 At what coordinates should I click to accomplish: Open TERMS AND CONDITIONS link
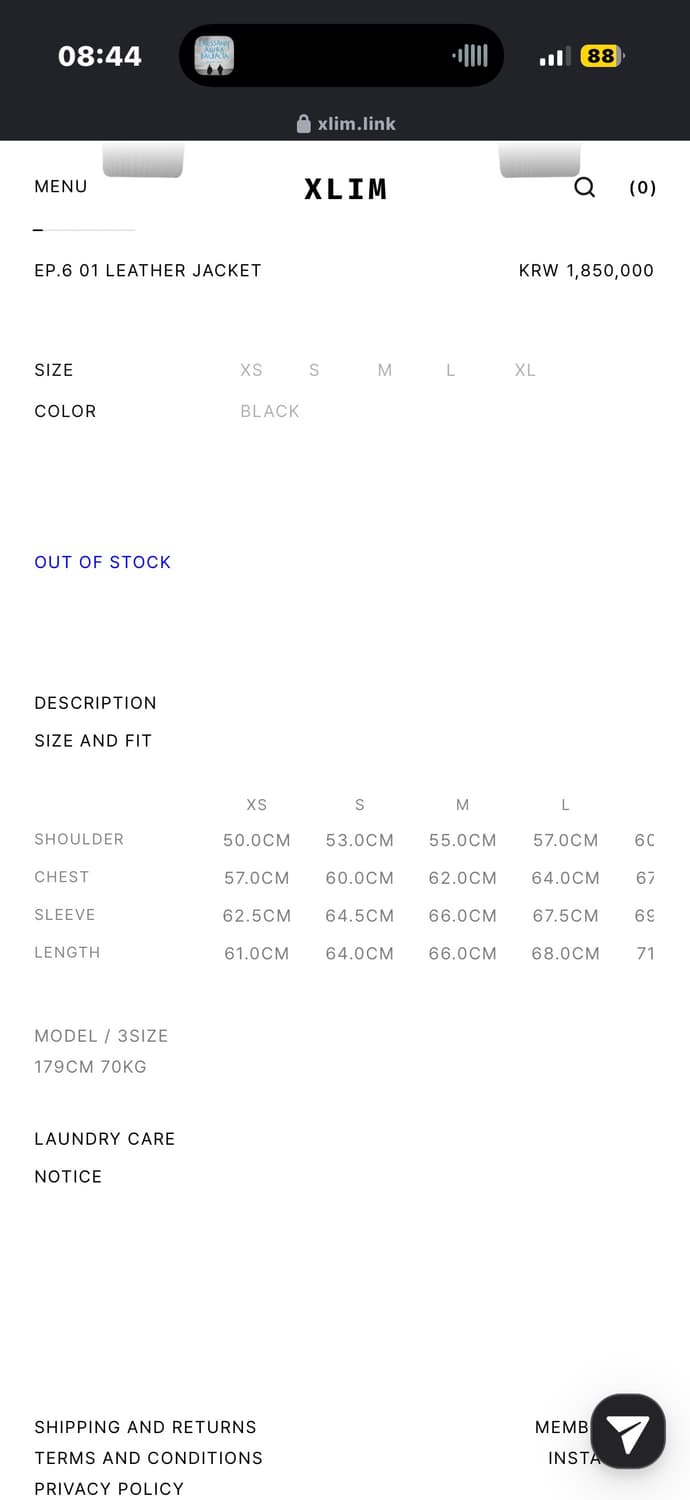(x=149, y=1458)
